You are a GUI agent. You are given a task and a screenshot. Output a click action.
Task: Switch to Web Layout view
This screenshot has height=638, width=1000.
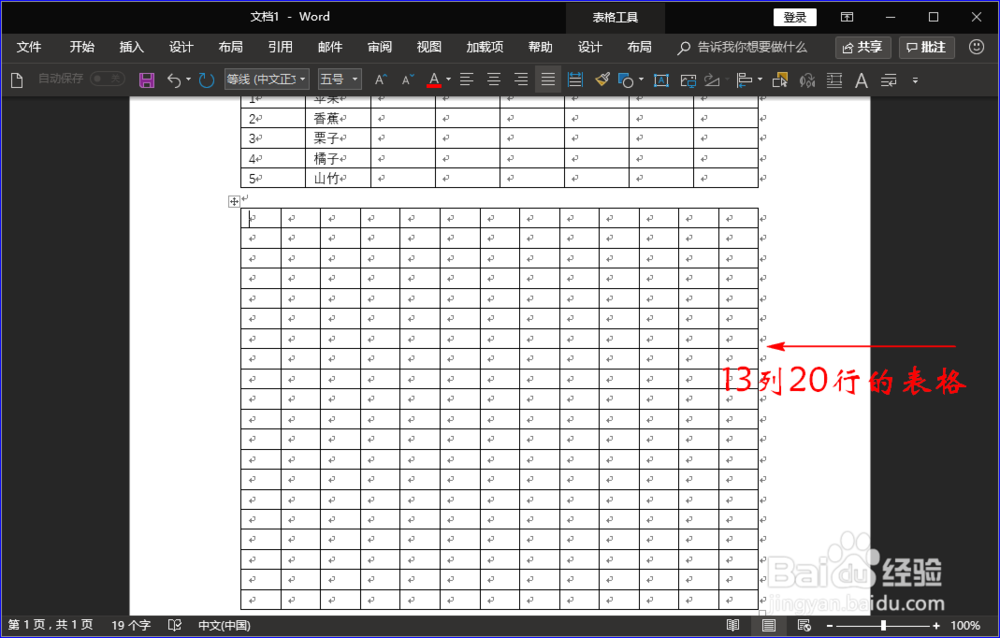[x=804, y=626]
